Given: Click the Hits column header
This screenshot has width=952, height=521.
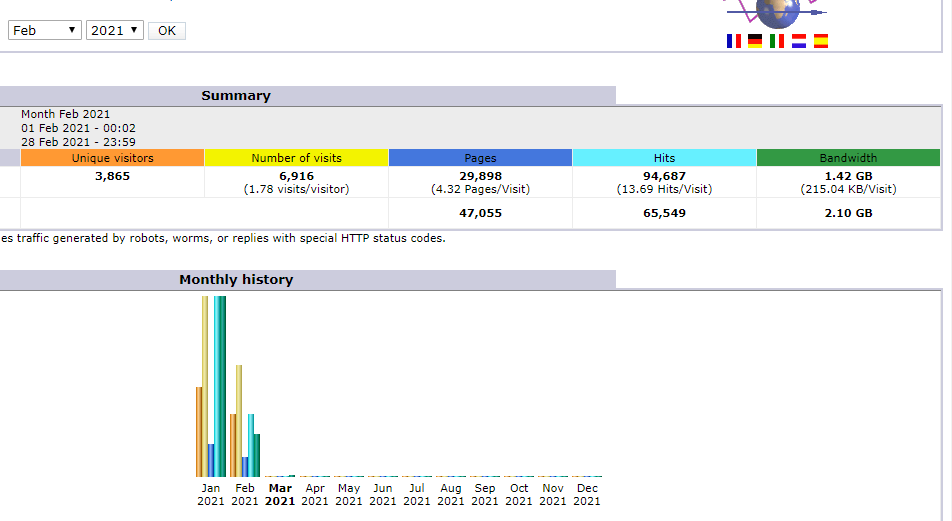Looking at the screenshot, I should click(664, 158).
